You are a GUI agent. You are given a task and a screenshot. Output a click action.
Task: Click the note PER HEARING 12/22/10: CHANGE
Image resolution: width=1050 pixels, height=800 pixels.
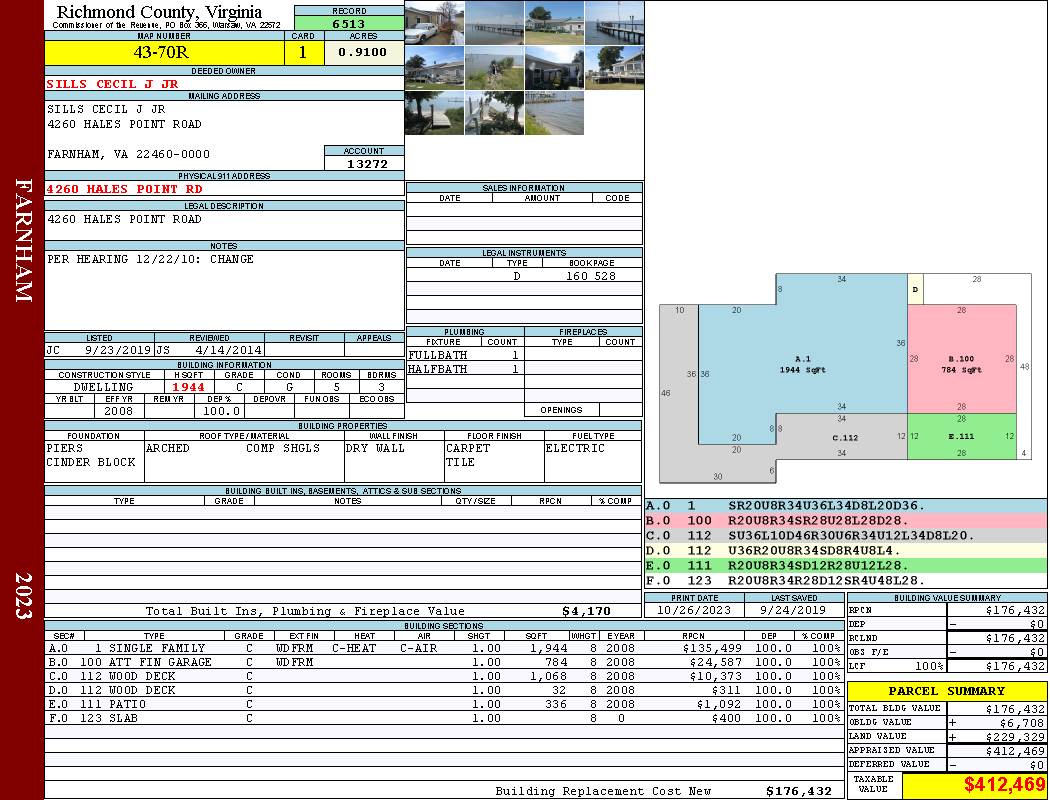coord(150,259)
